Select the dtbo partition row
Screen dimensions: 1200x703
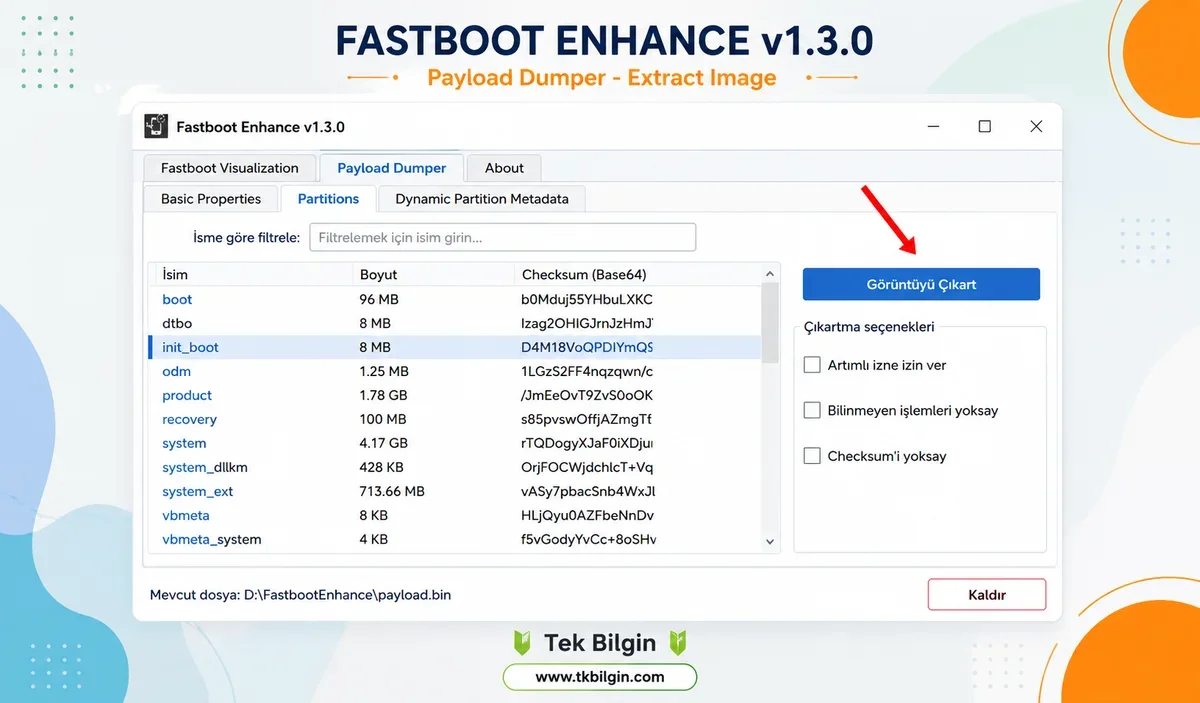[455, 323]
